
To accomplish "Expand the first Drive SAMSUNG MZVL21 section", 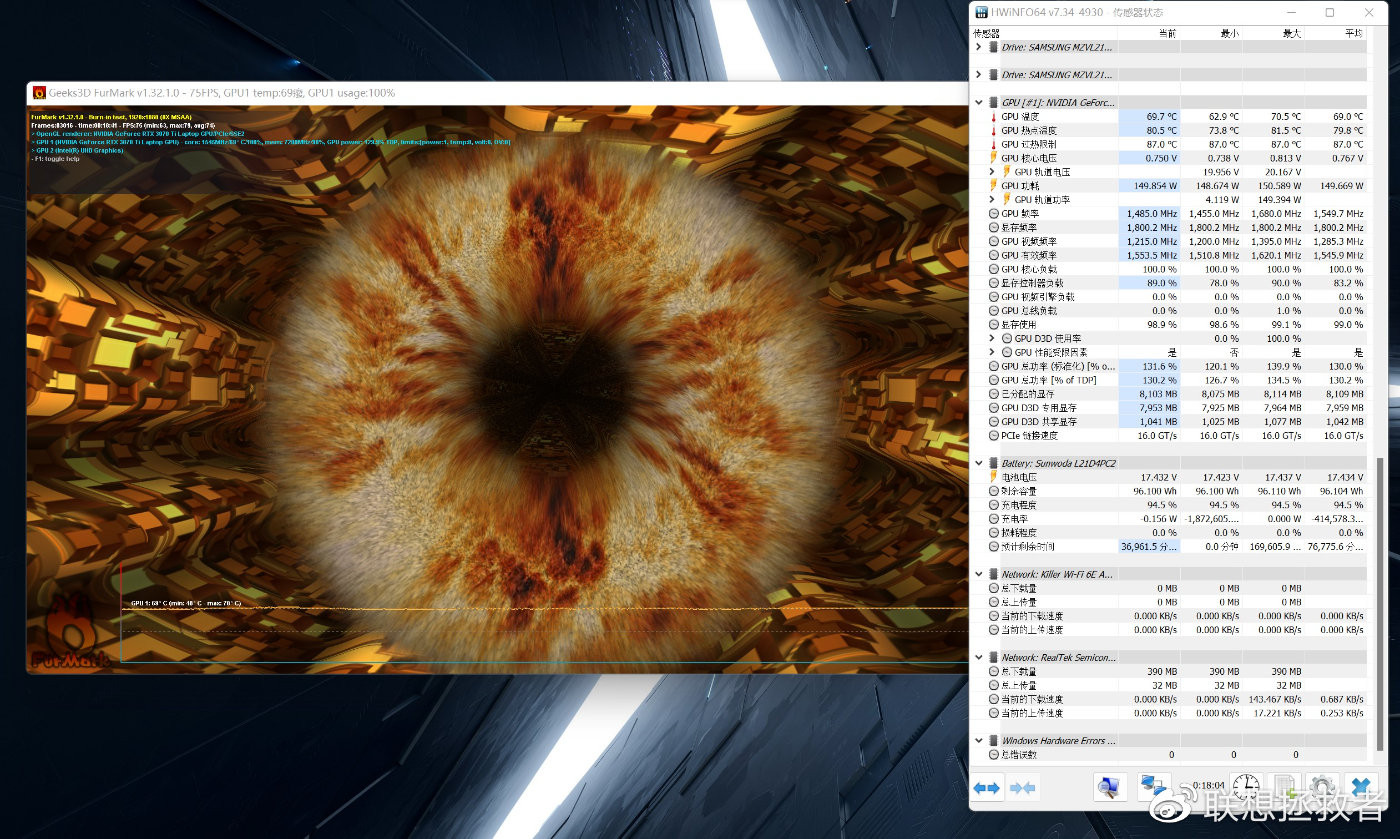I will click(979, 47).
